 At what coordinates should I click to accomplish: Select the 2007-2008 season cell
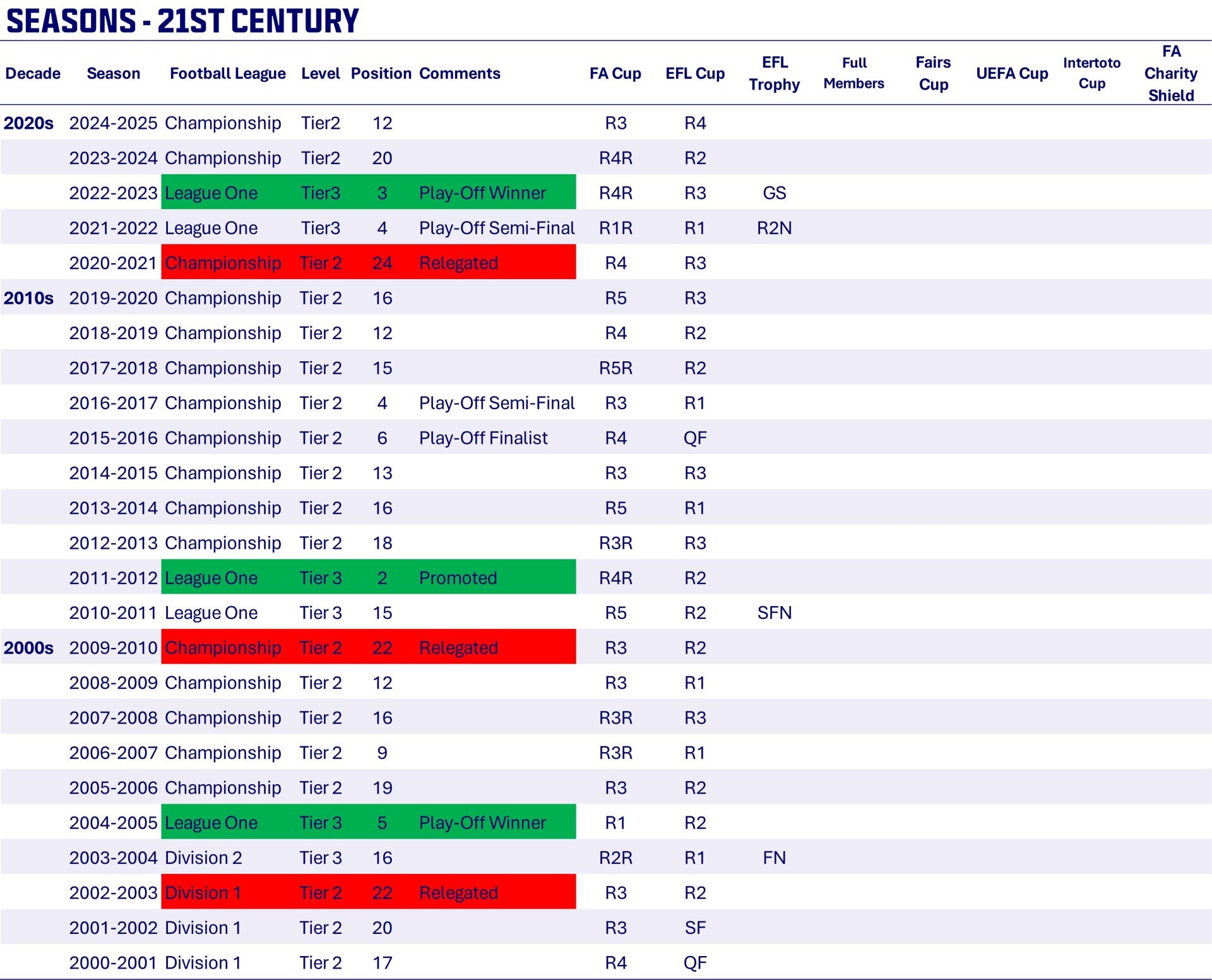pos(114,717)
